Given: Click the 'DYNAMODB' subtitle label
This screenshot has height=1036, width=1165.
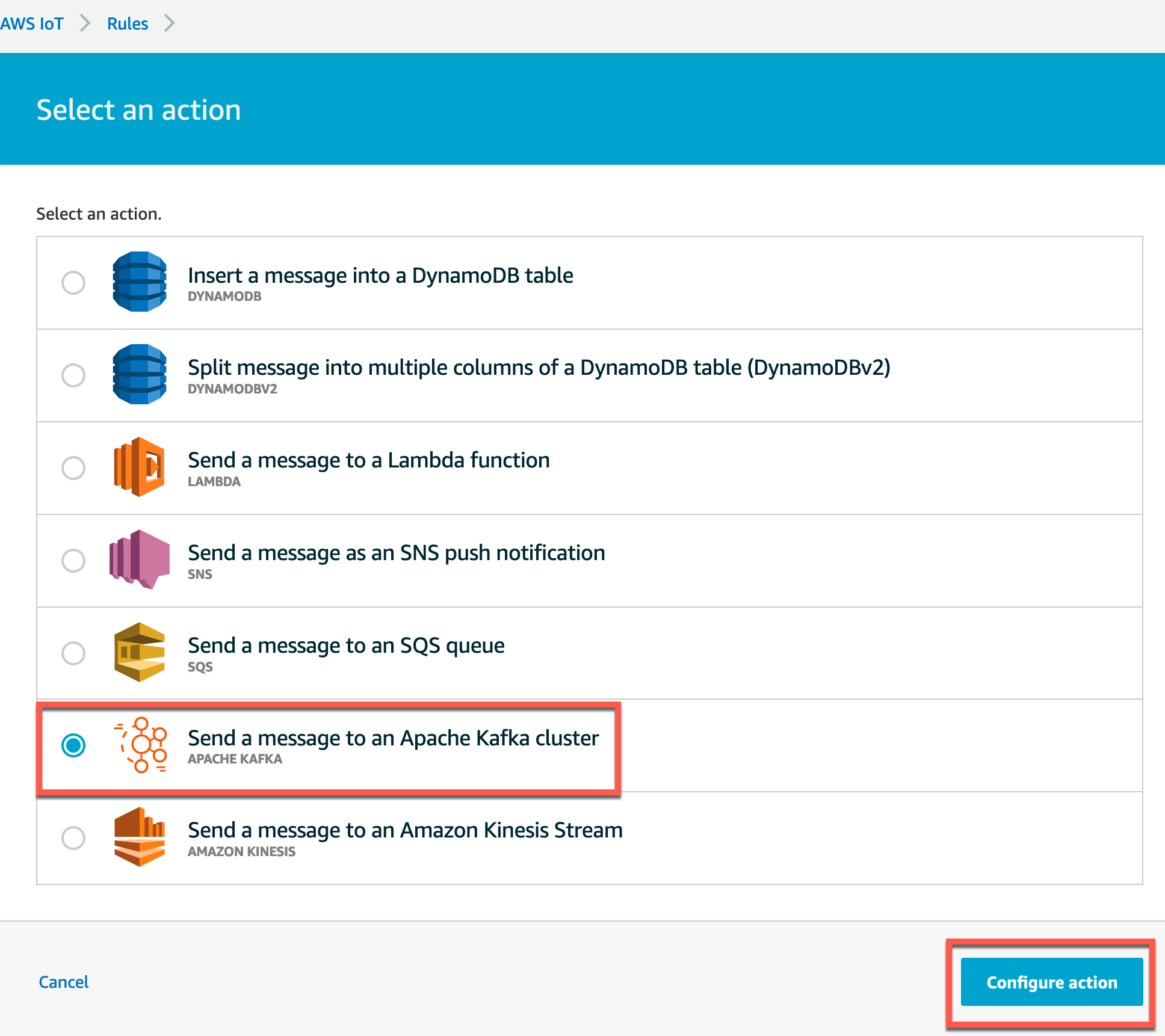Looking at the screenshot, I should pyautogui.click(x=224, y=296).
